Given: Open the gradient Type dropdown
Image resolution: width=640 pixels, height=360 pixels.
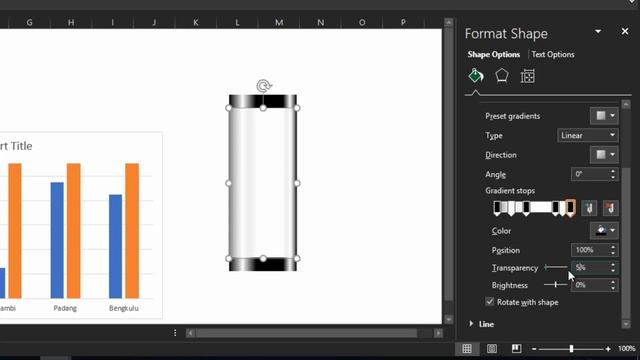Looking at the screenshot, I should [588, 136].
